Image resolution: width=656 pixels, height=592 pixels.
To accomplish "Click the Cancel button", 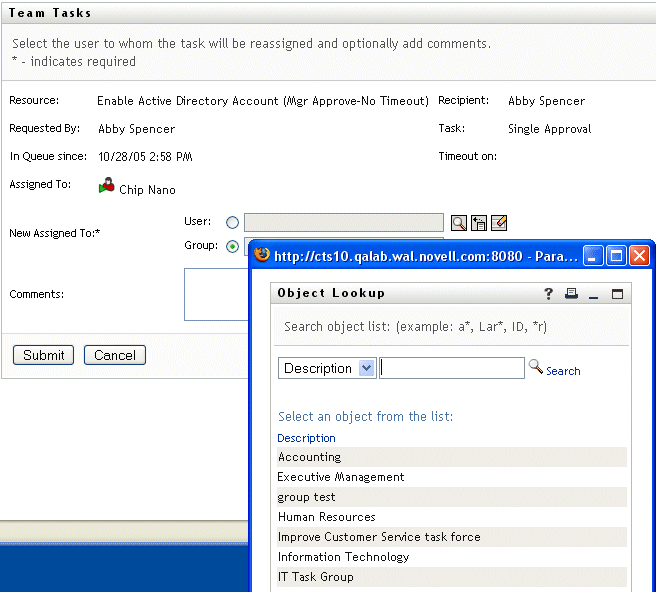I will point(115,355).
